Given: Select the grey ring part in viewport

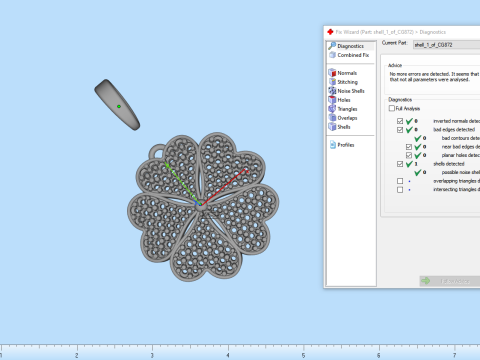Looking at the screenshot, I should [117, 104].
